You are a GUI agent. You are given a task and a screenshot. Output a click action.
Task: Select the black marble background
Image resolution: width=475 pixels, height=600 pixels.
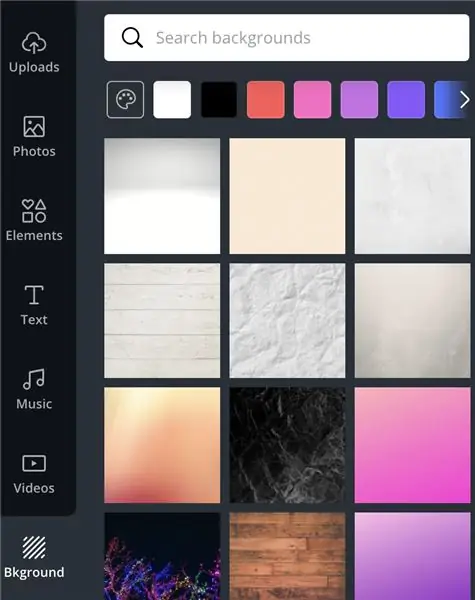point(287,445)
